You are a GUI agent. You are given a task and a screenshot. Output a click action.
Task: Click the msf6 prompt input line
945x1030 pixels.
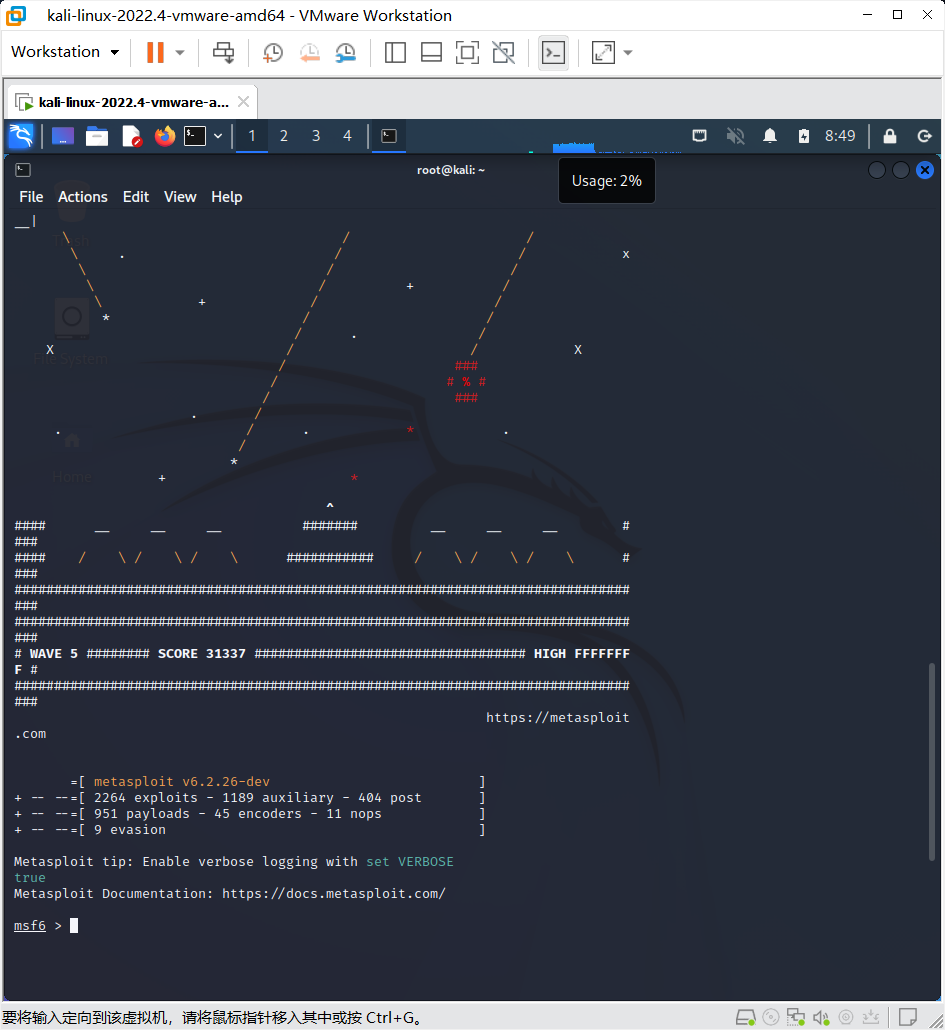click(45, 926)
